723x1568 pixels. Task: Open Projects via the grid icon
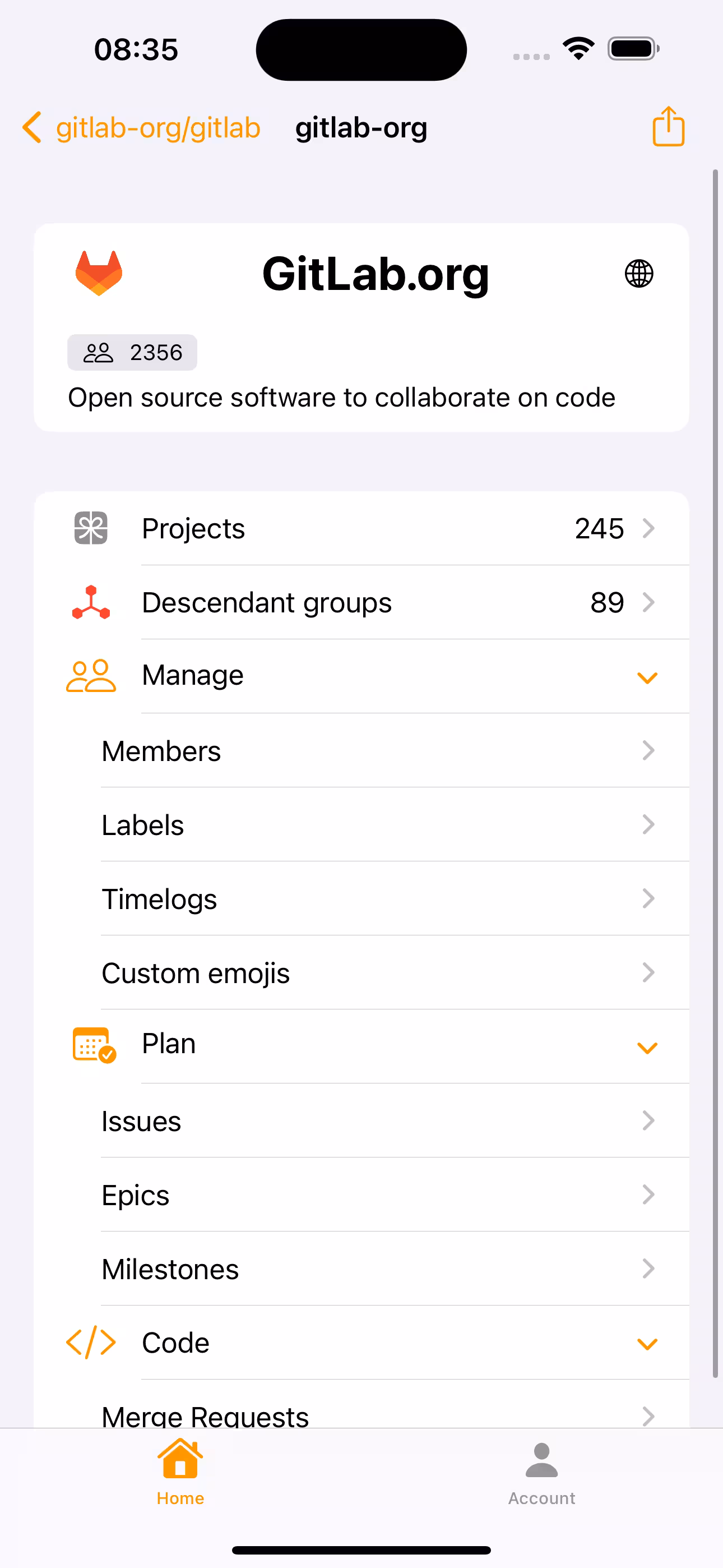tap(91, 528)
